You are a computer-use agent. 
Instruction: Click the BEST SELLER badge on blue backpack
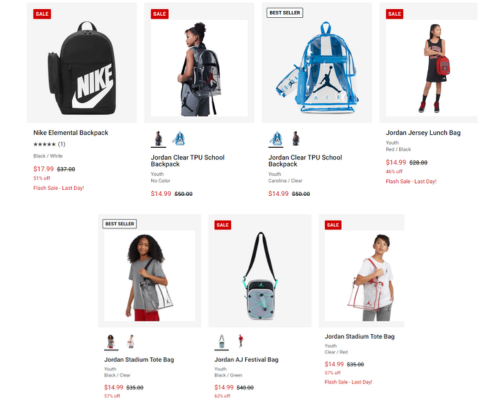coord(285,13)
